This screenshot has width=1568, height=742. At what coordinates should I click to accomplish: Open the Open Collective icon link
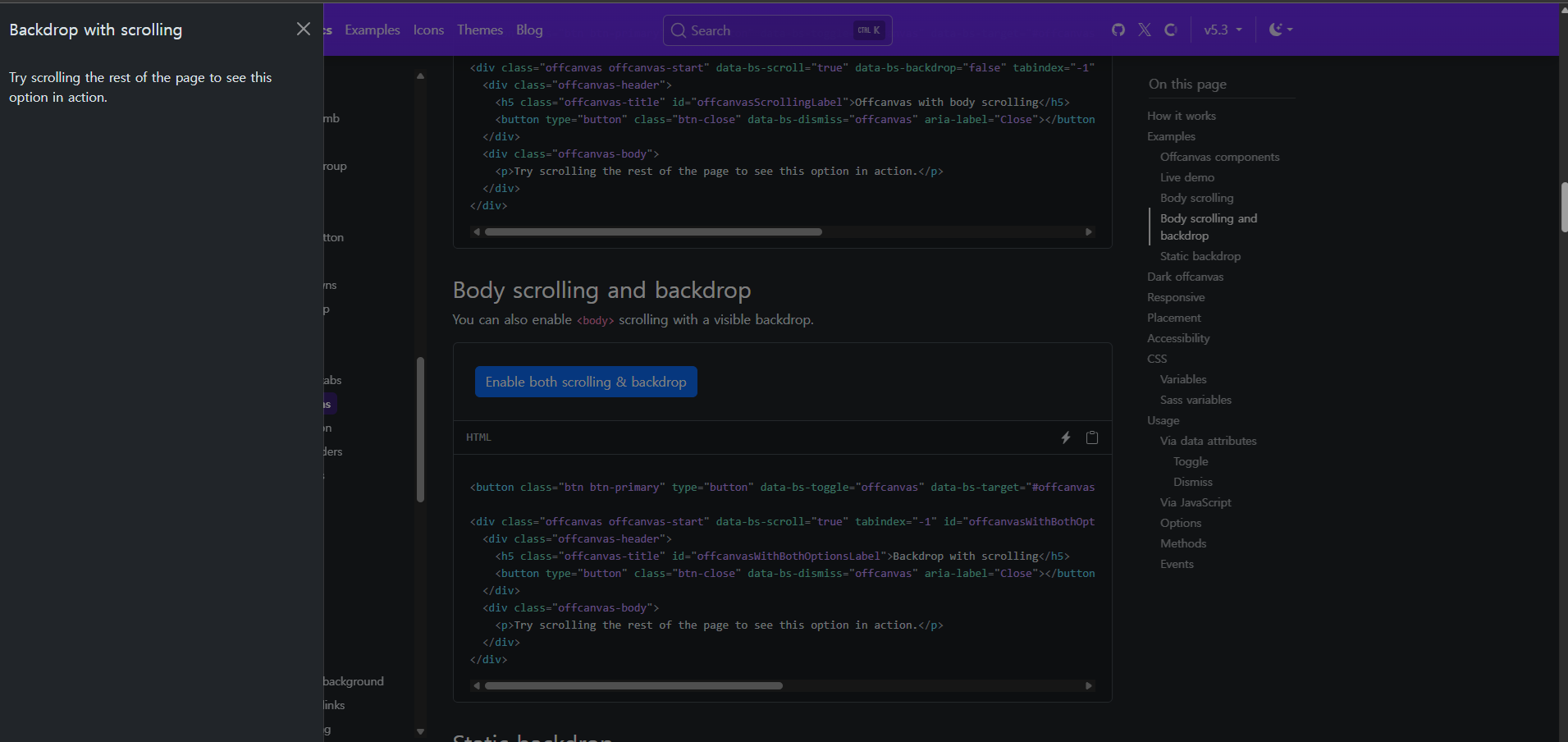tap(1171, 30)
